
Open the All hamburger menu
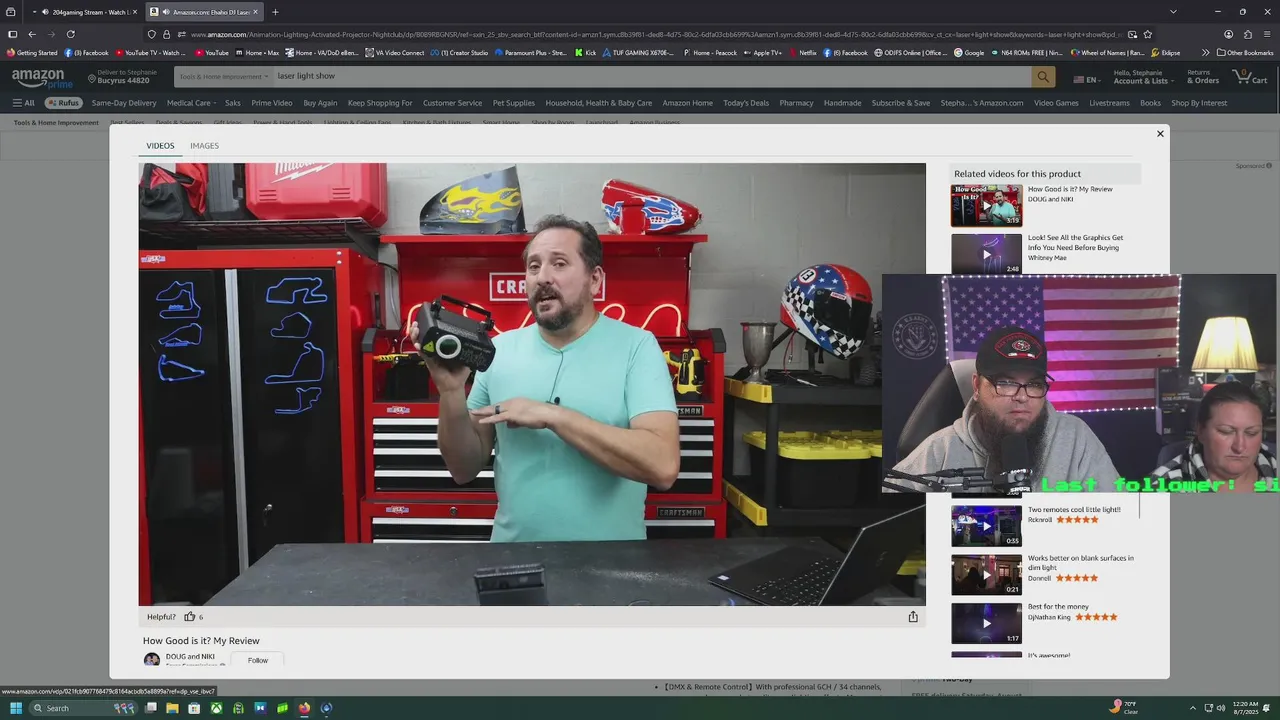click(x=23, y=103)
